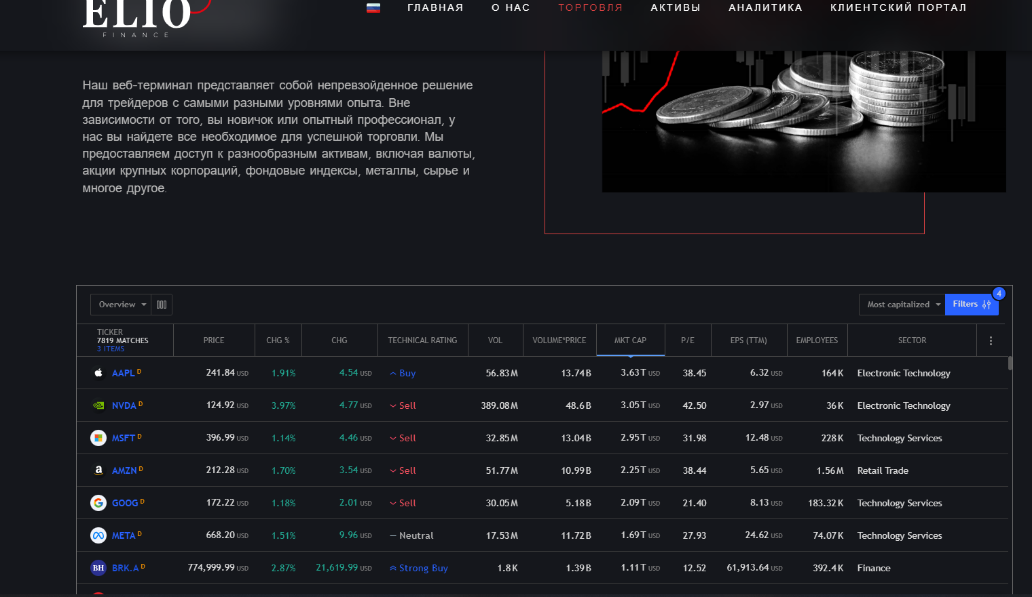This screenshot has width=1032, height=597.
Task: Select the ТОРГОВЛЯ menu item
Action: [590, 8]
